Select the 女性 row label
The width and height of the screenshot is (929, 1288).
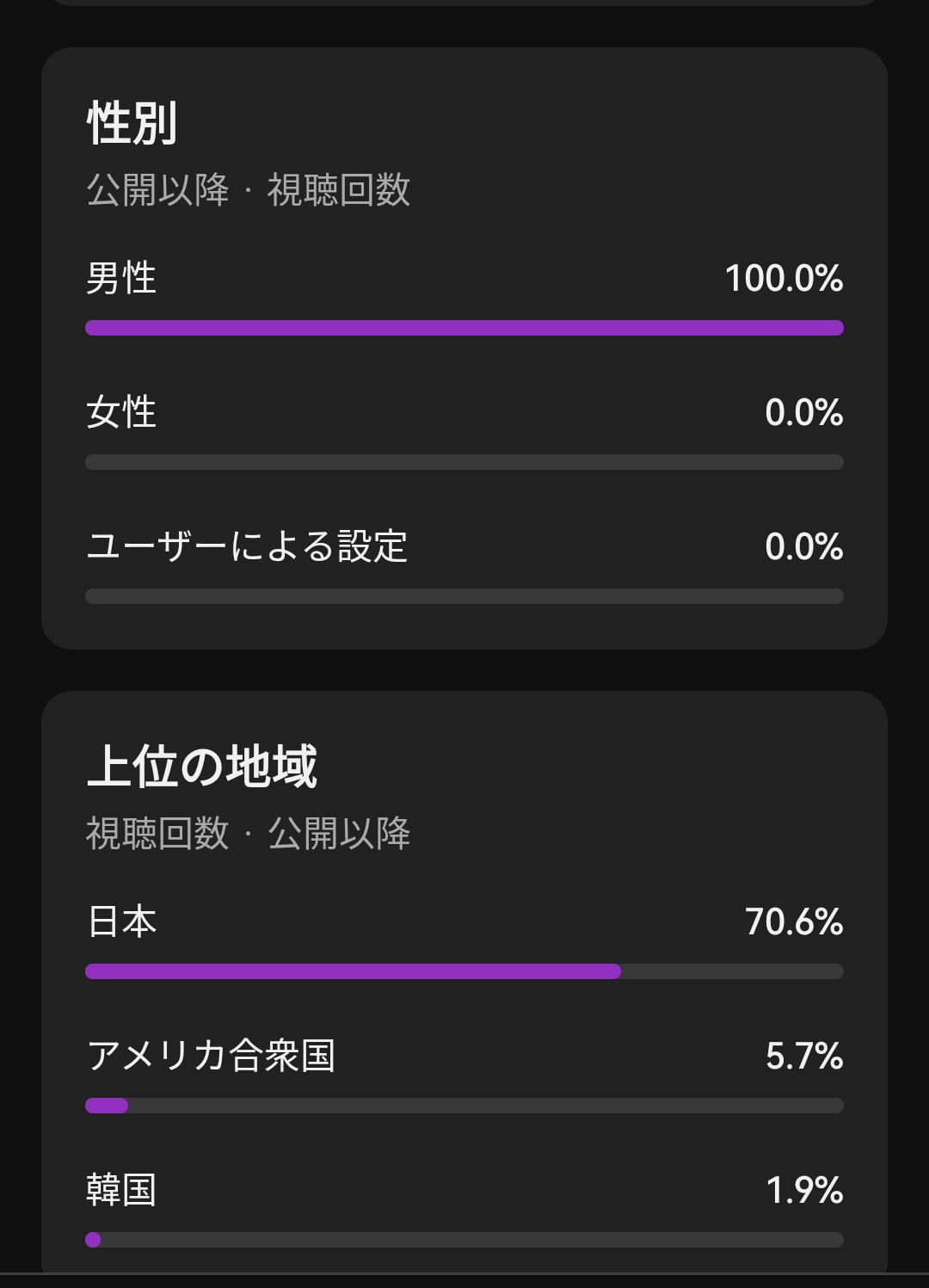pos(121,412)
